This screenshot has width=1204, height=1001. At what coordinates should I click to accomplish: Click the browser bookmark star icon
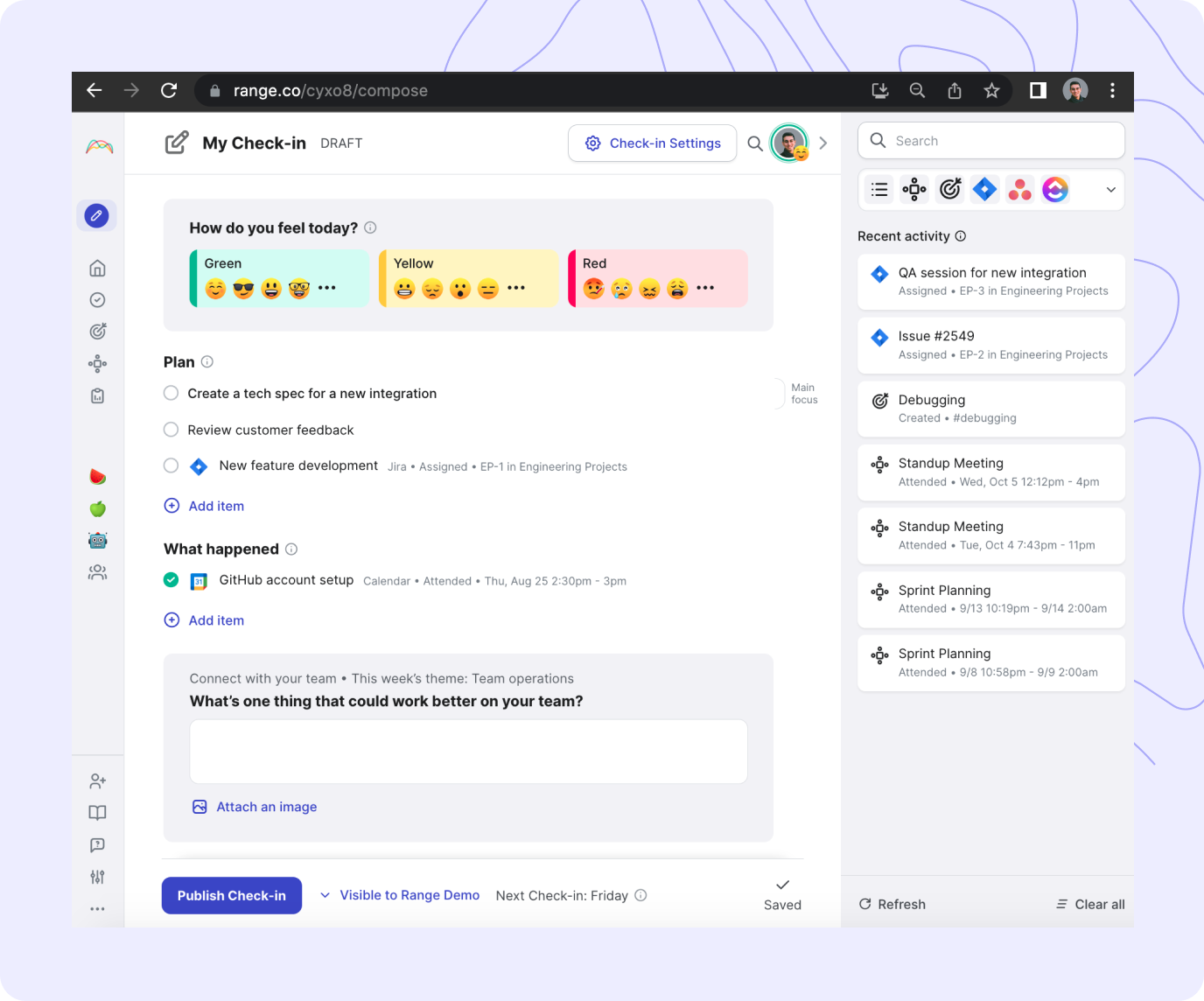pyautogui.click(x=991, y=91)
